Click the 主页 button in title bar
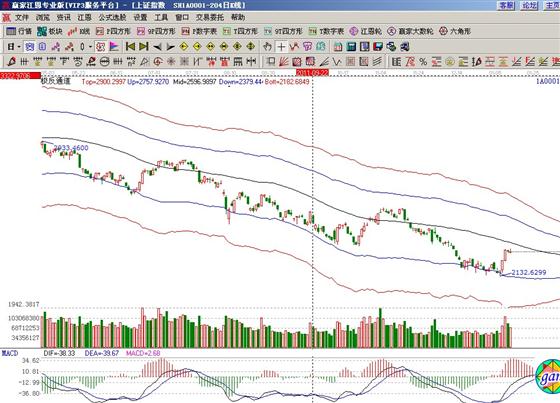The height and width of the screenshot is (403, 560). pos(552,5)
